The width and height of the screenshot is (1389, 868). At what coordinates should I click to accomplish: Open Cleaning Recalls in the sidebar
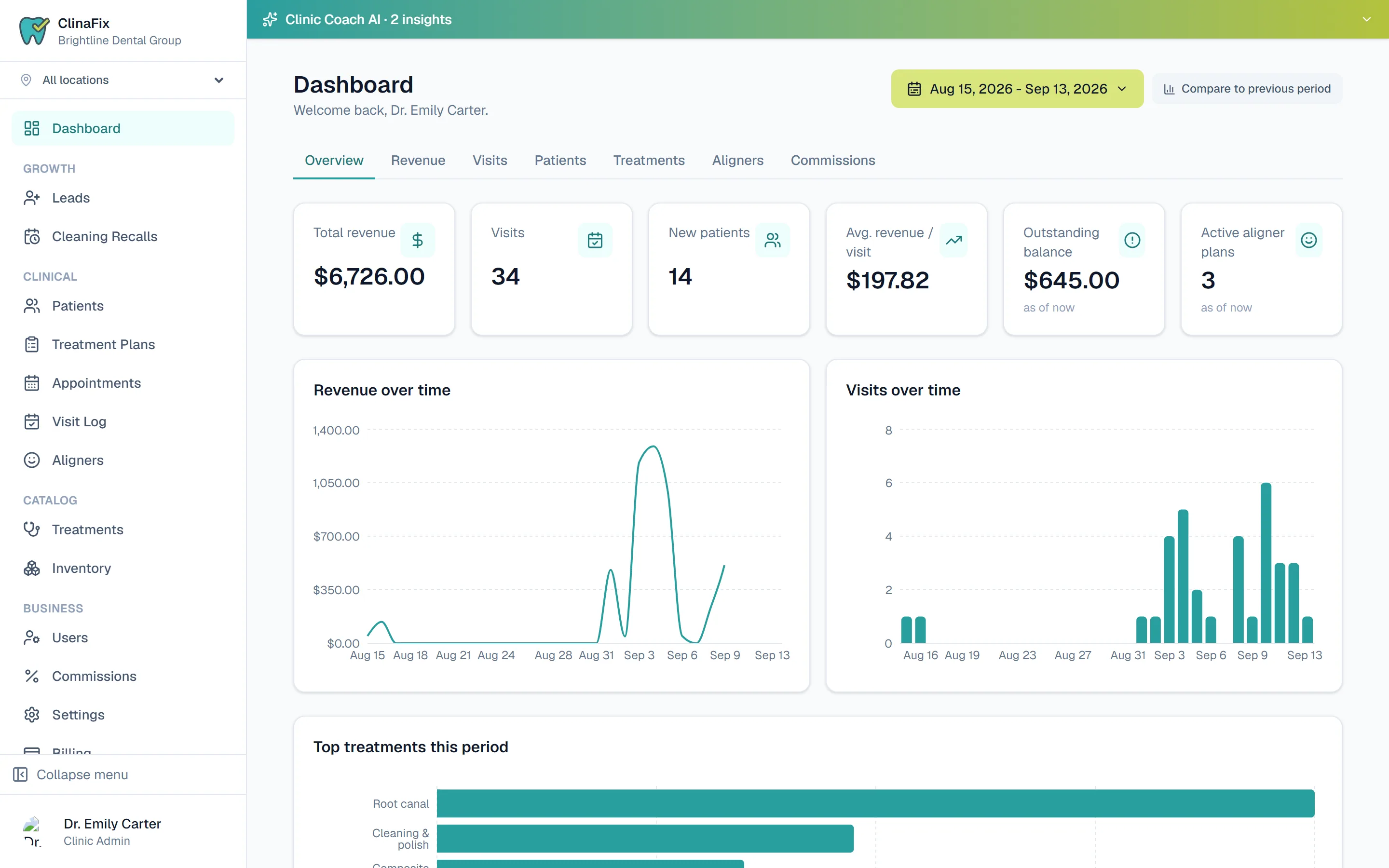tap(123, 236)
